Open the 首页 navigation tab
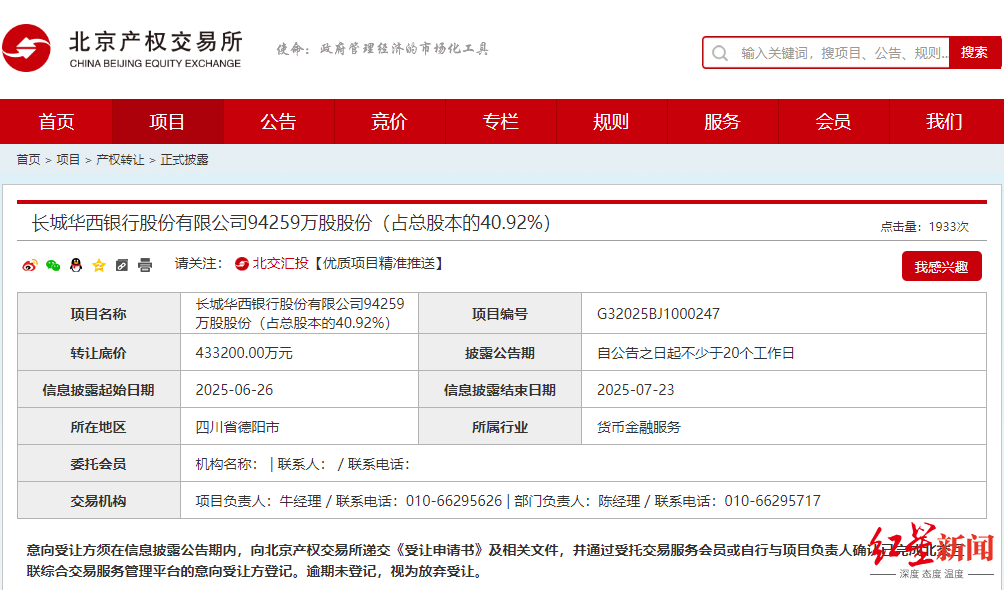This screenshot has height=590, width=1004. (56, 122)
